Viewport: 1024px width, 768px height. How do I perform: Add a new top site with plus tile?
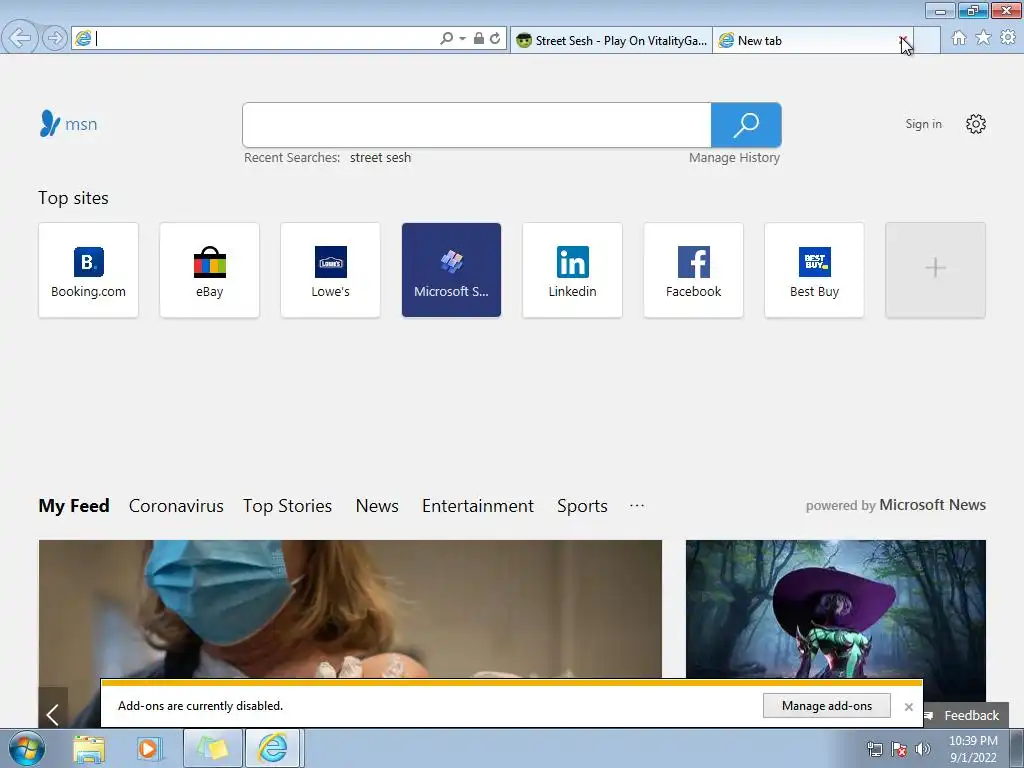935,270
